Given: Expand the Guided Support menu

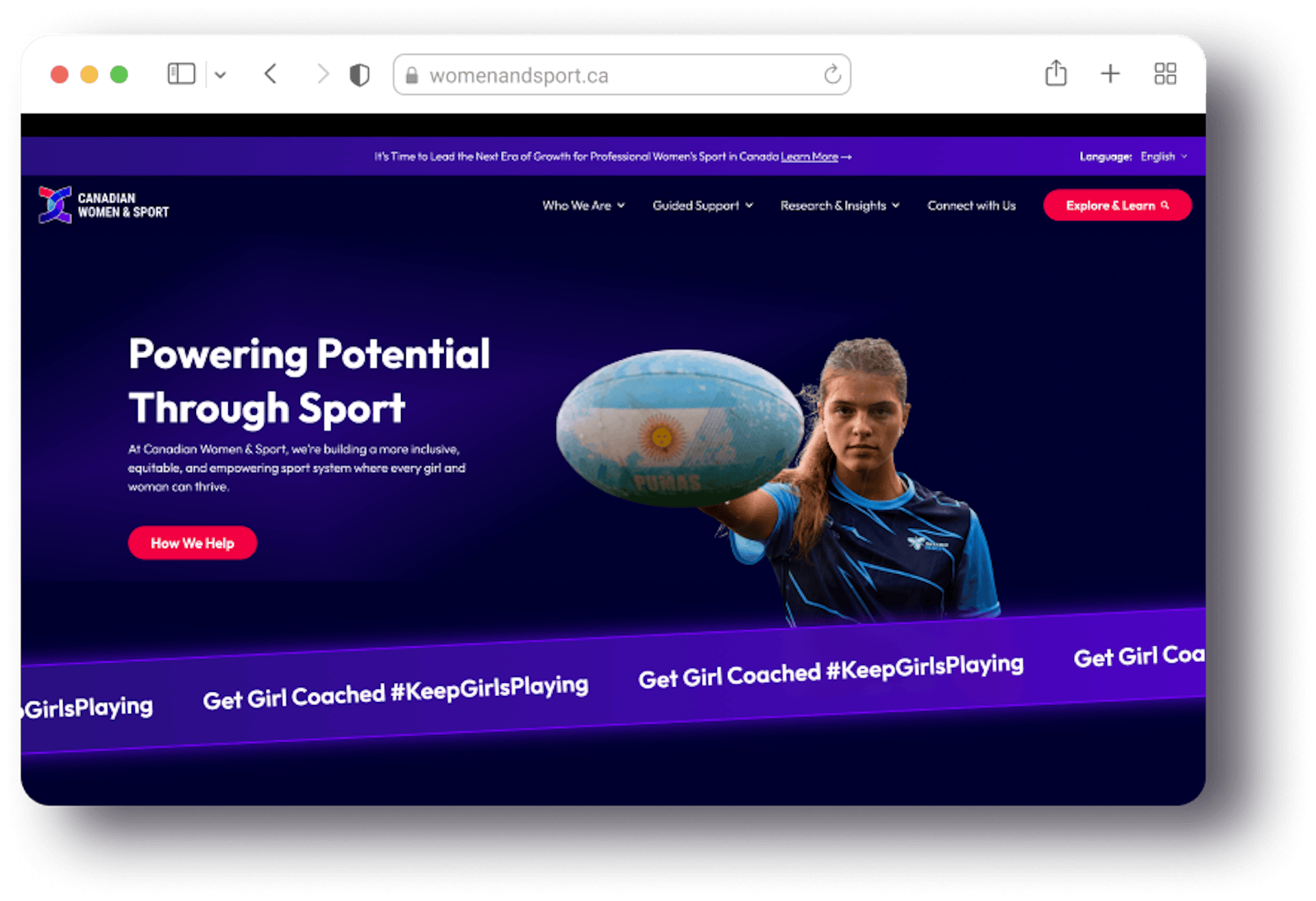Looking at the screenshot, I should [703, 205].
